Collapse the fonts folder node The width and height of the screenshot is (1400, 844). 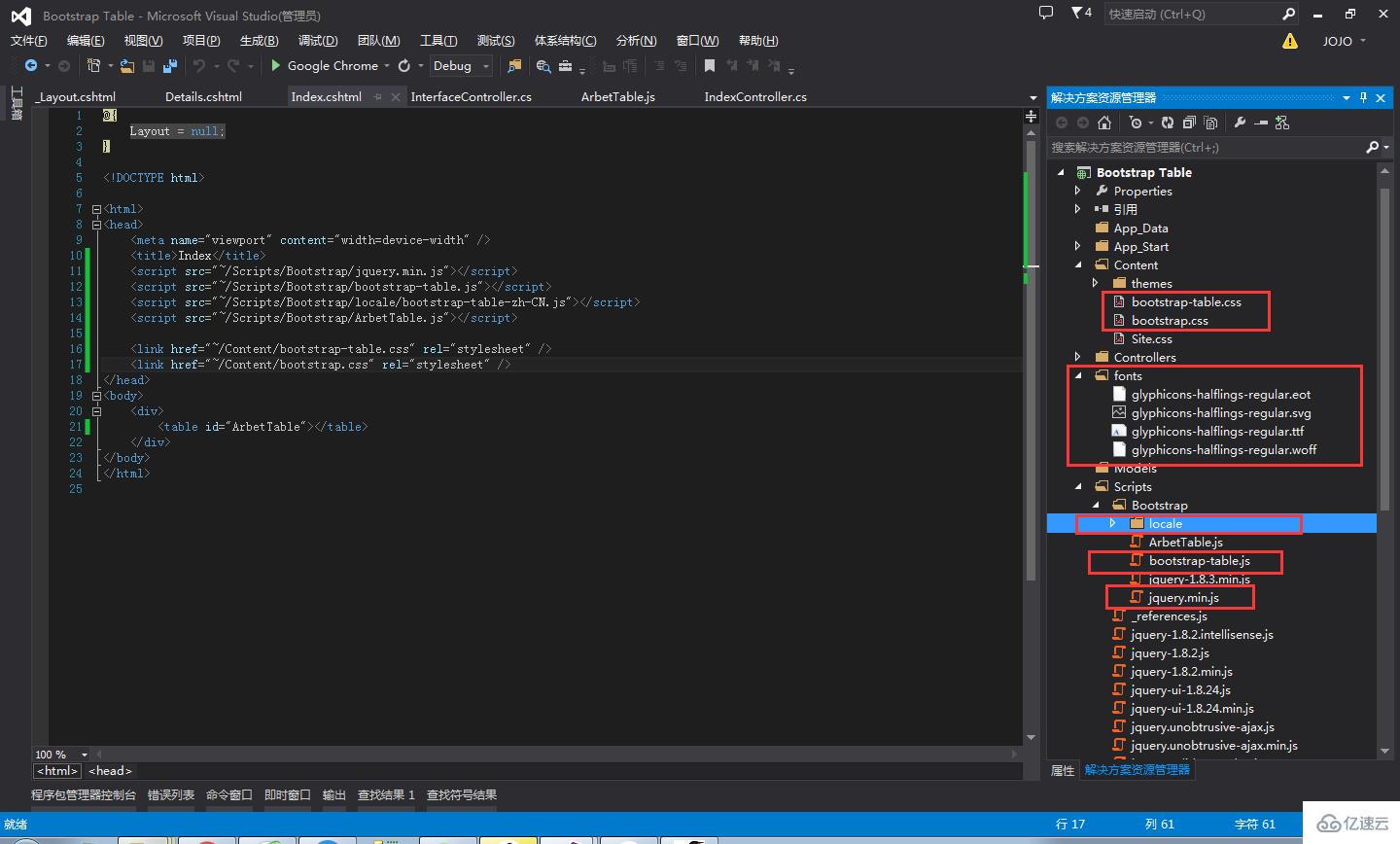click(x=1078, y=375)
